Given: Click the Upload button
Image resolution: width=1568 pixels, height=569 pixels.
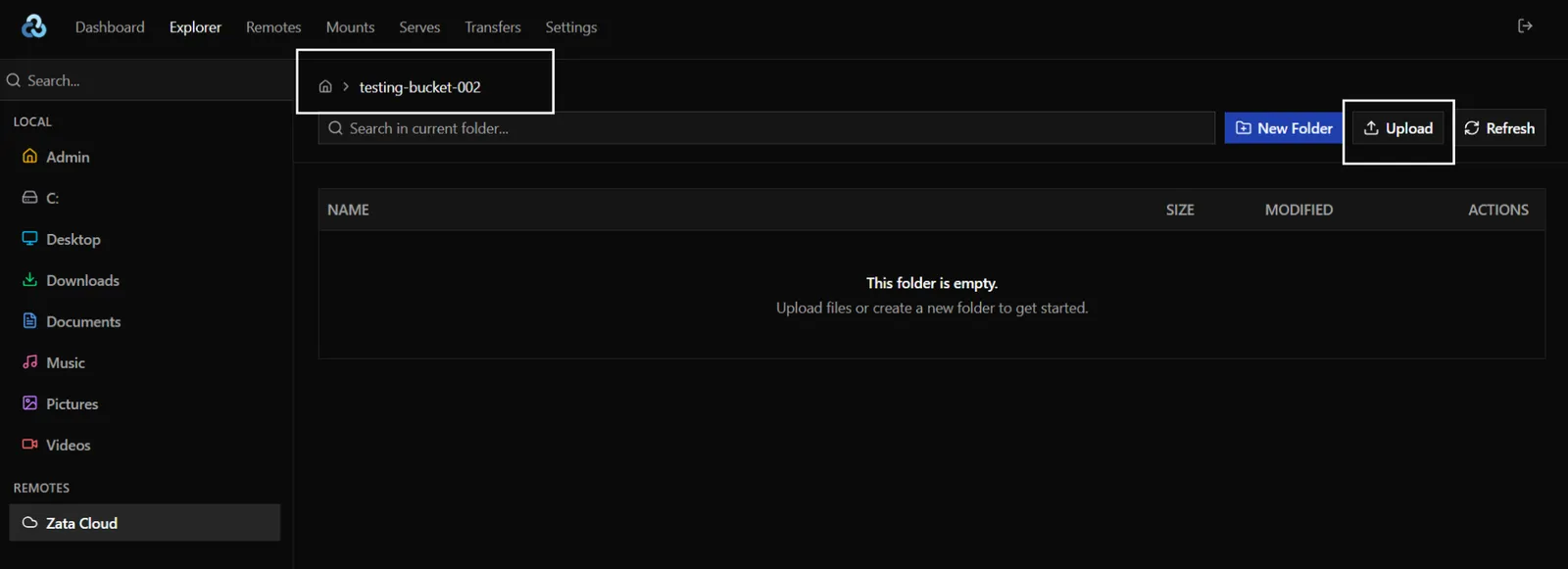Looking at the screenshot, I should pyautogui.click(x=1398, y=128).
